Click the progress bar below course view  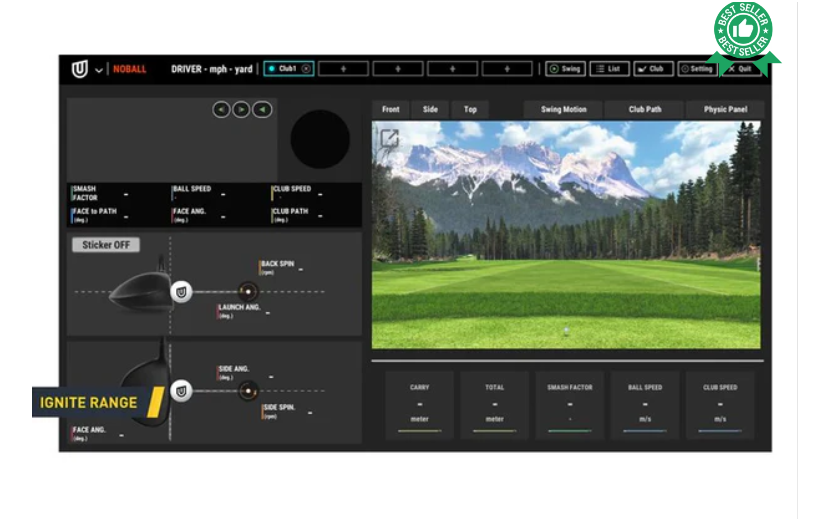567,361
